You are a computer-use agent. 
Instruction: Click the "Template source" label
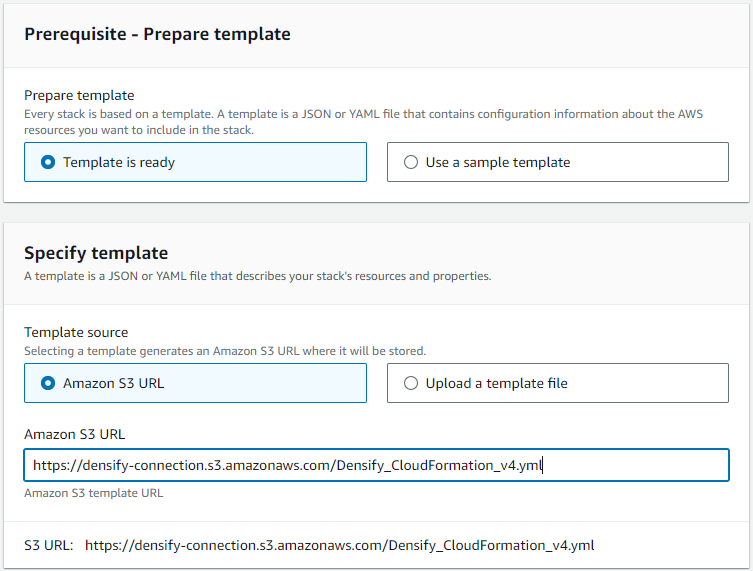[x=76, y=332]
